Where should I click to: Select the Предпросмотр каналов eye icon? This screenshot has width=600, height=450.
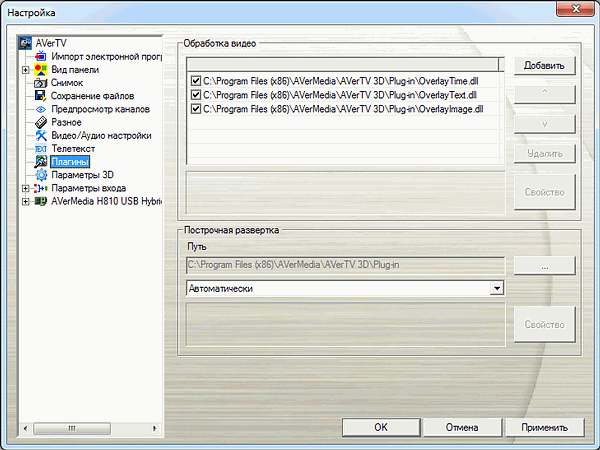[x=41, y=109]
